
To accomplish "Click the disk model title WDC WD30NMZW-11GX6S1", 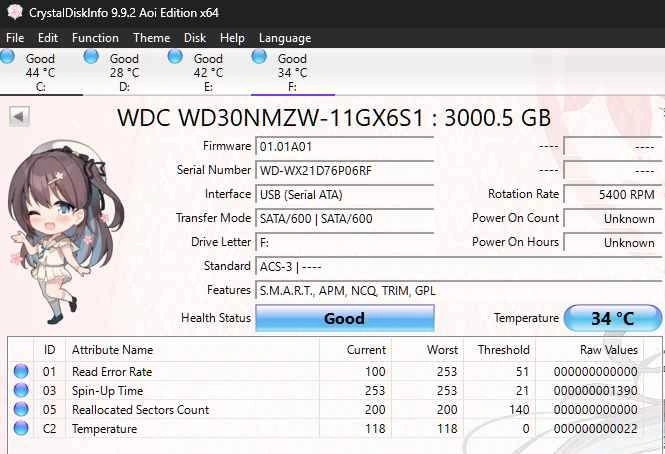I will tap(270, 118).
